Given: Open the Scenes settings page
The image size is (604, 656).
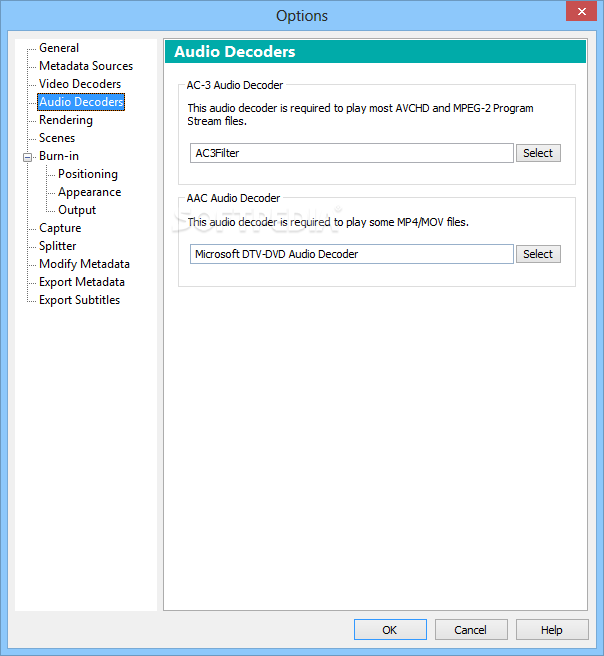Looking at the screenshot, I should click(x=57, y=138).
